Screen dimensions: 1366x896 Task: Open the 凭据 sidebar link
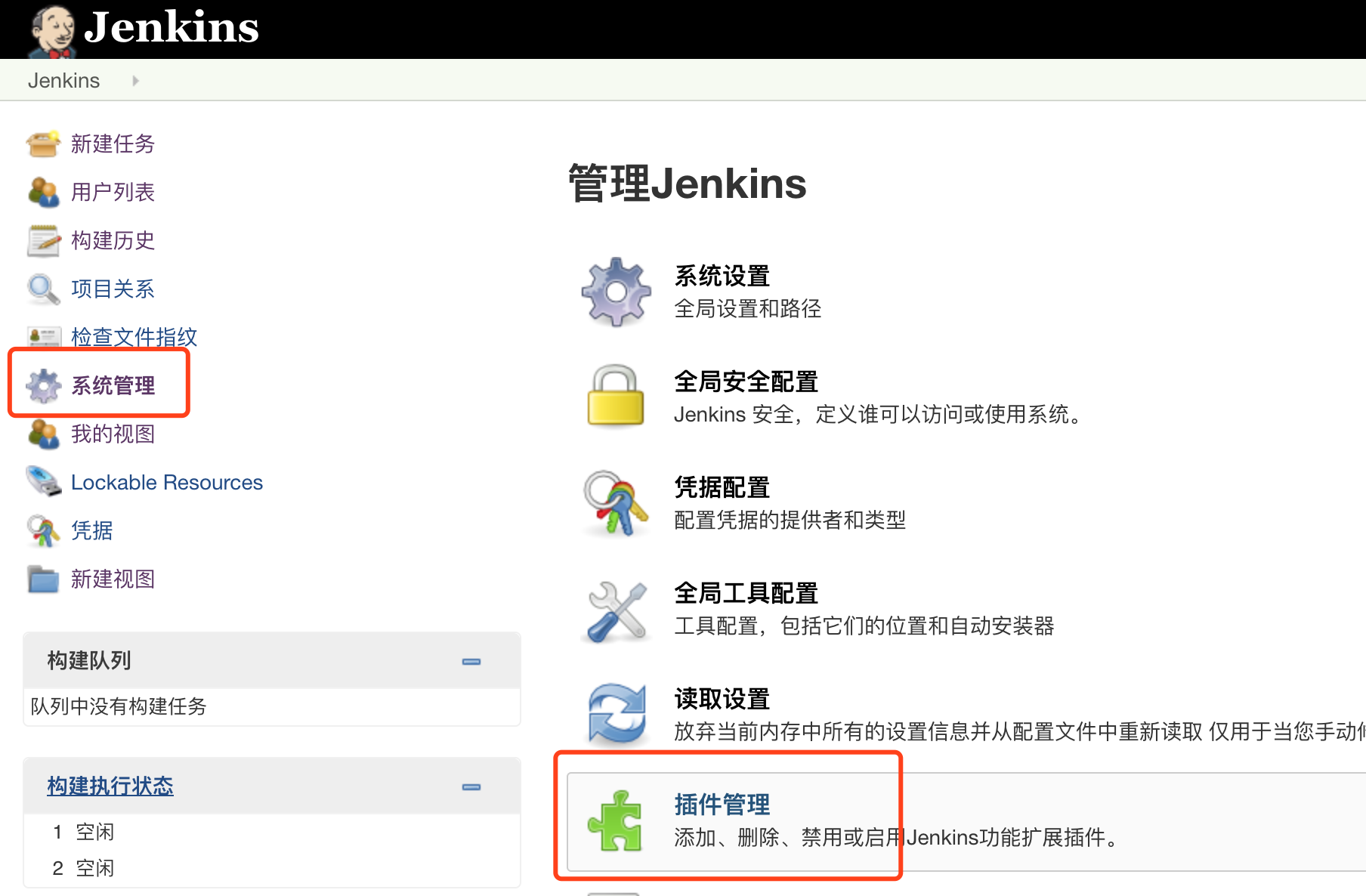[x=91, y=530]
